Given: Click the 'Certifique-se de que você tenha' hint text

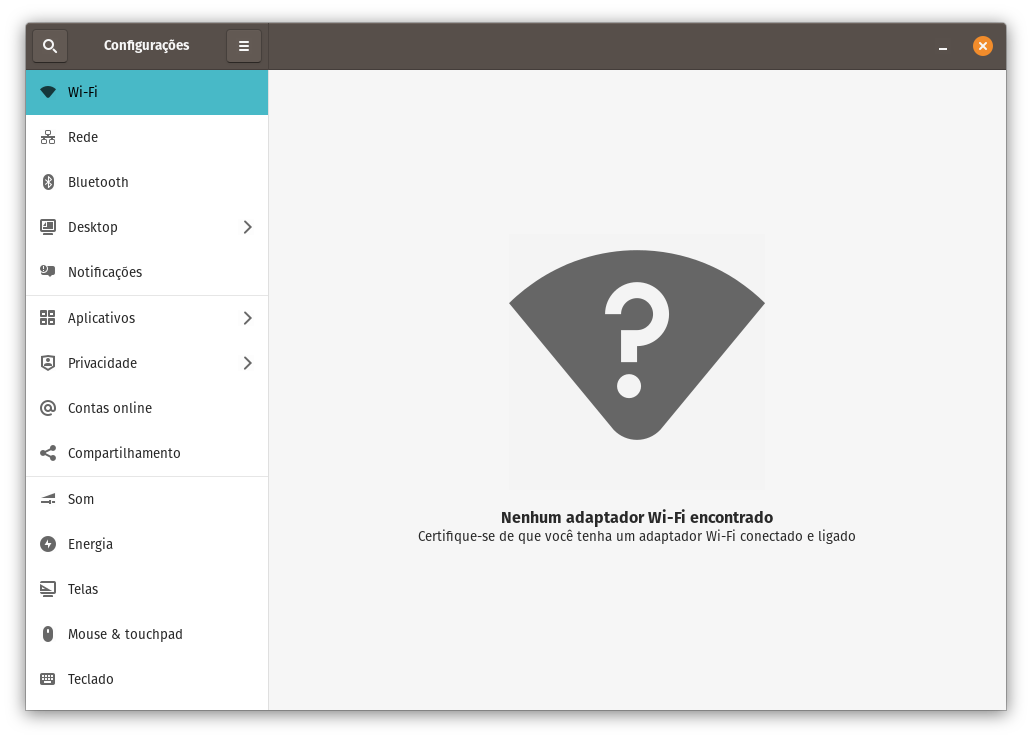Looking at the screenshot, I should click(637, 536).
